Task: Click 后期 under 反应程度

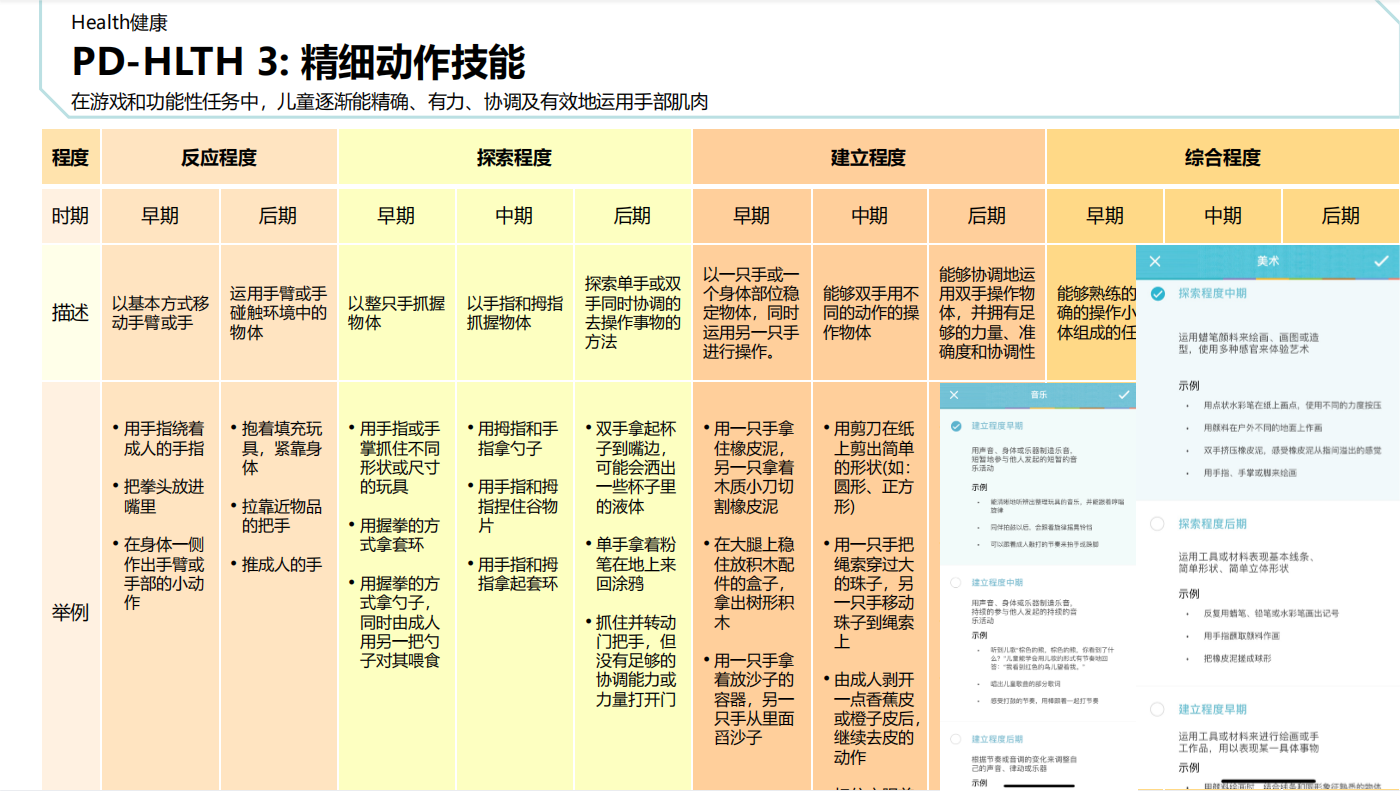Action: click(278, 216)
